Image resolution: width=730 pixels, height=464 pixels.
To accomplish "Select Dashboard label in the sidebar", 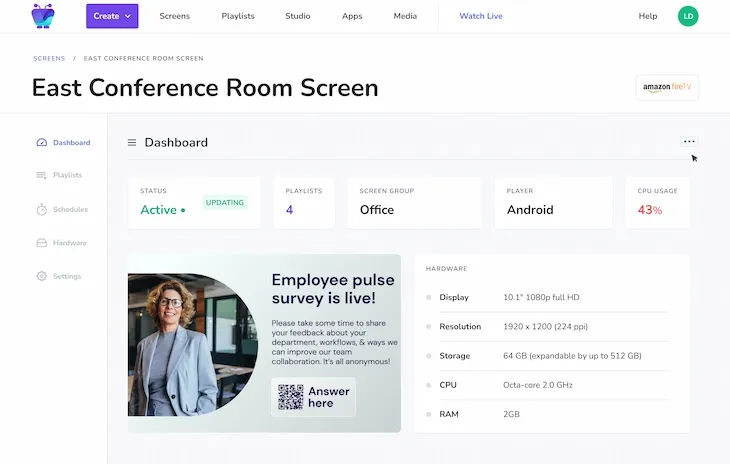I will (x=72, y=142).
